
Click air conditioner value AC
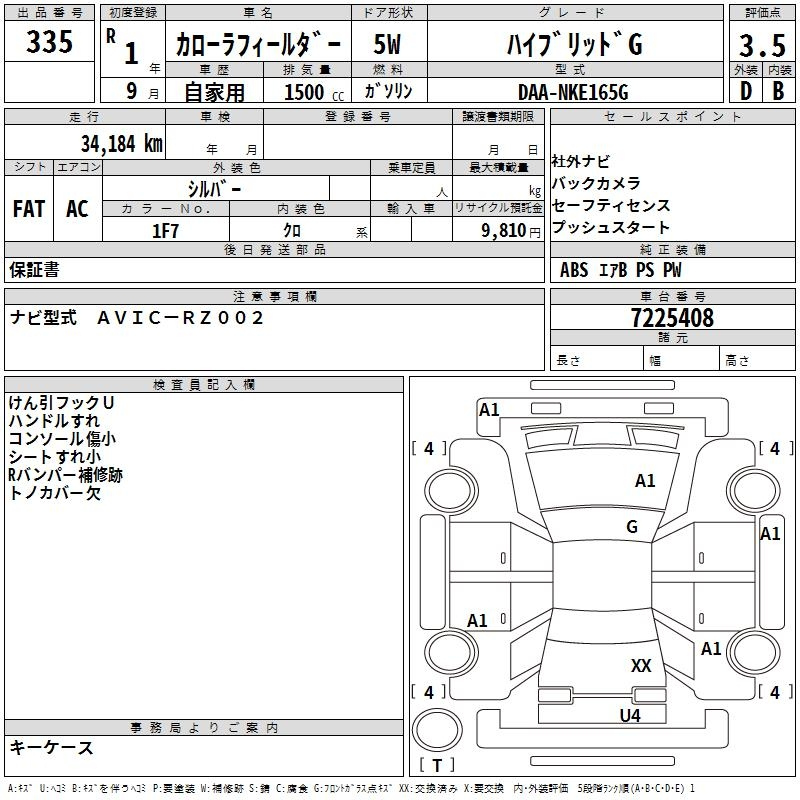click(77, 209)
